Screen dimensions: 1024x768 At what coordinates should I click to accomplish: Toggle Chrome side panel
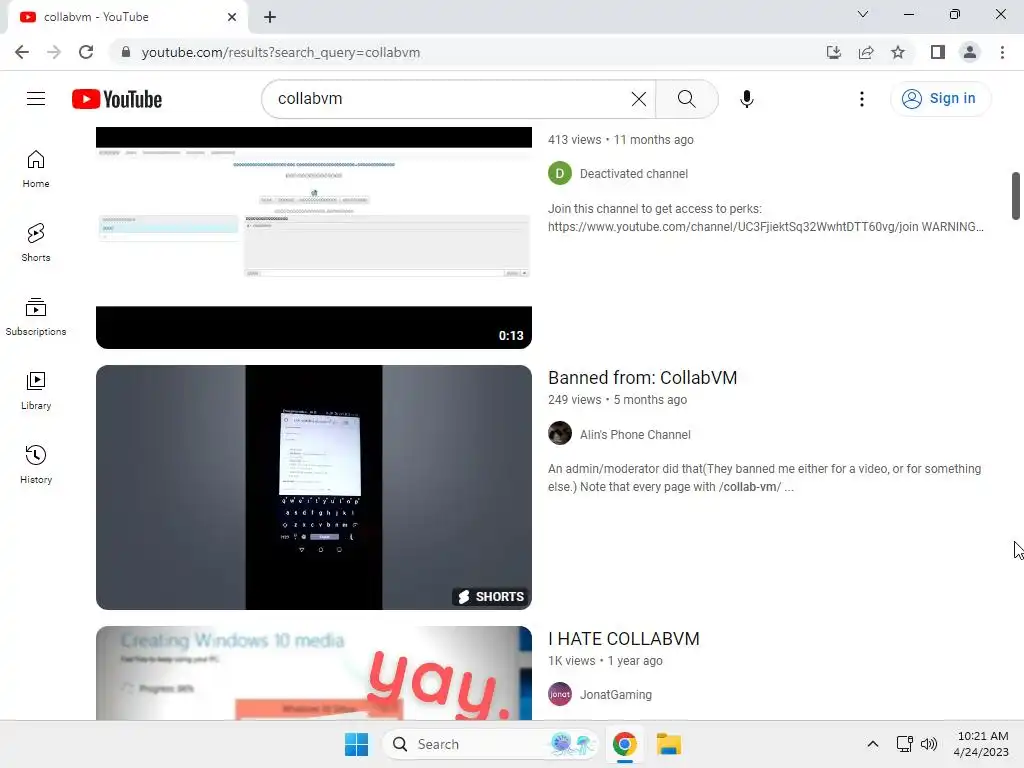(938, 52)
